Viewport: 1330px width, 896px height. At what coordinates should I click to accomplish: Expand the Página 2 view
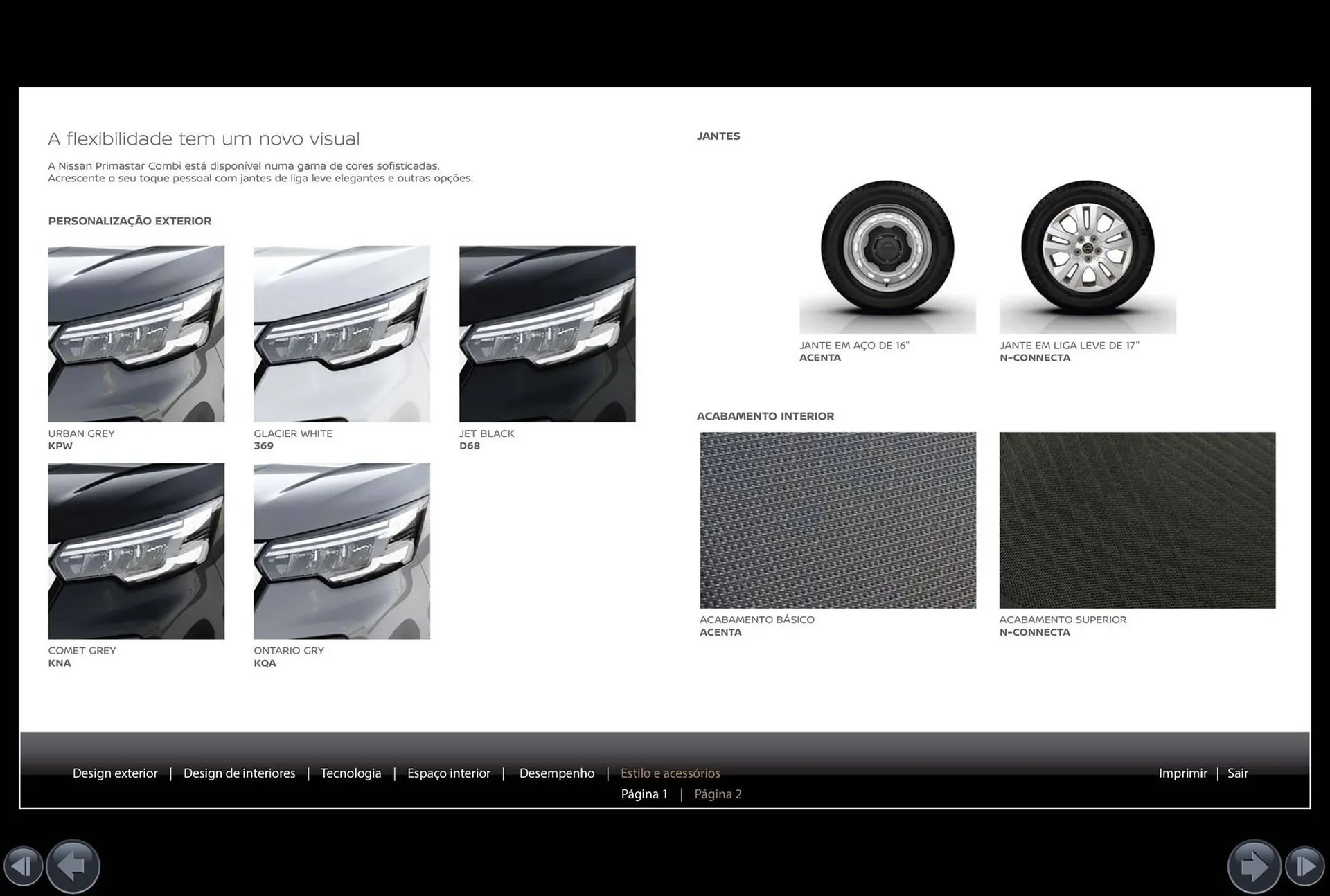coord(718,794)
